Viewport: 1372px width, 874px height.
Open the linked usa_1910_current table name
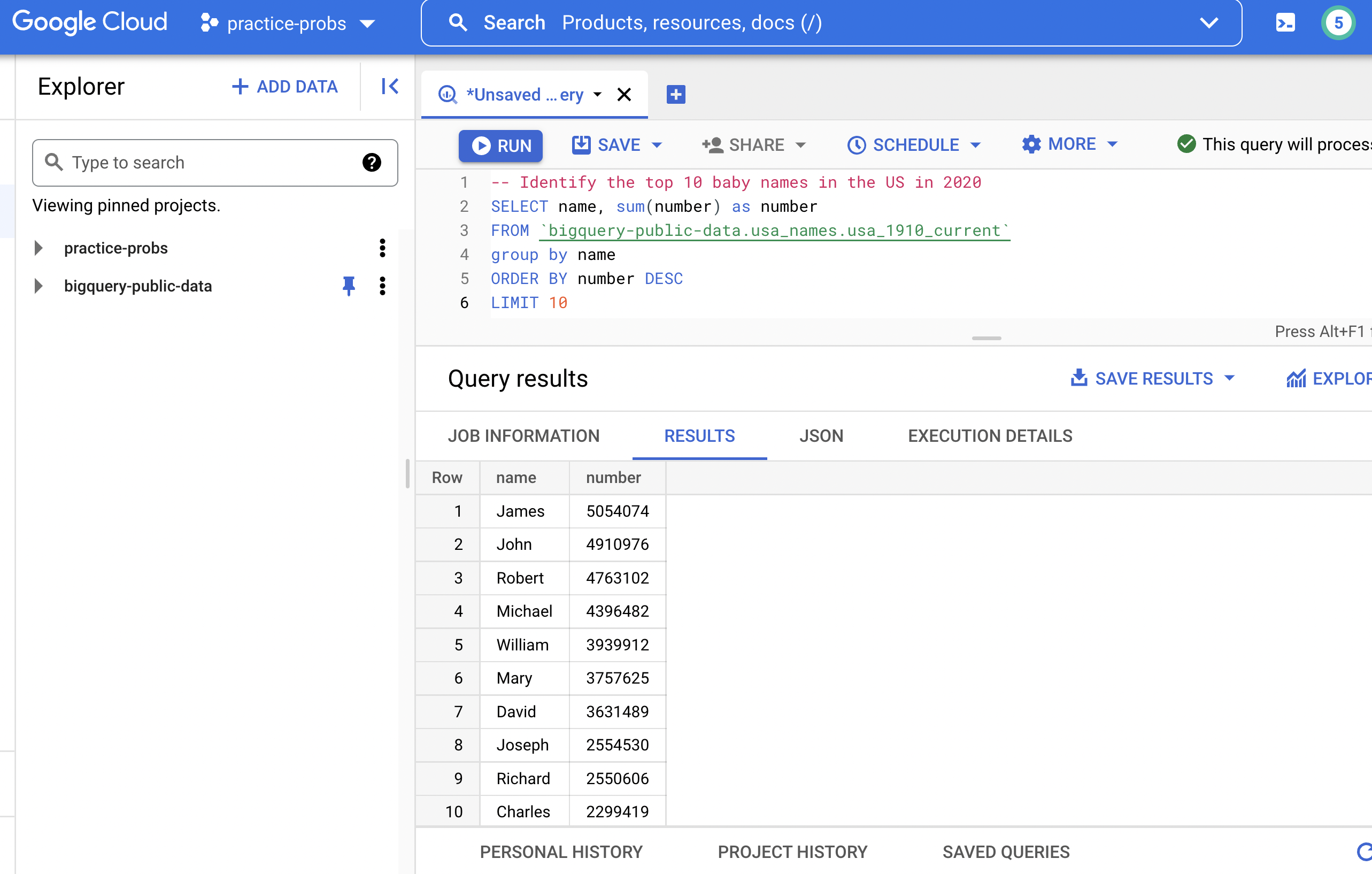(x=774, y=231)
